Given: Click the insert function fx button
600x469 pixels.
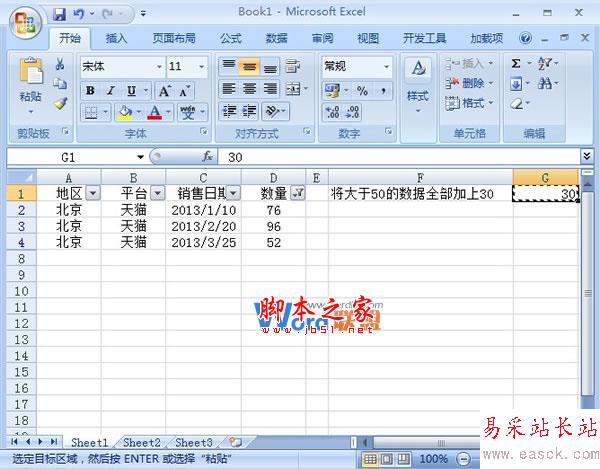Looking at the screenshot, I should click(x=207, y=156).
